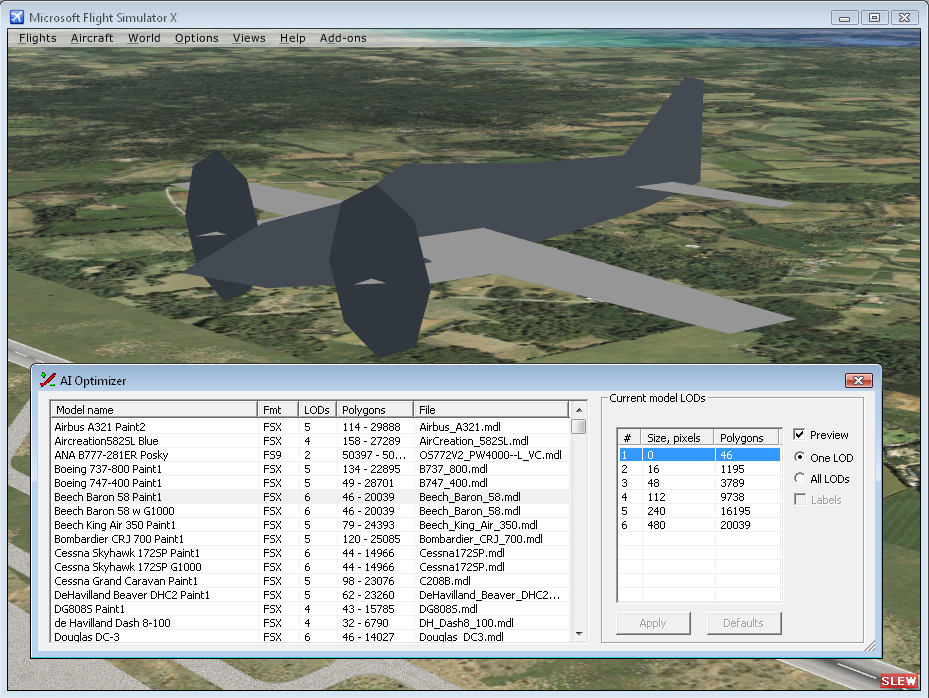Select the Douglas DC-3 model

310,637
